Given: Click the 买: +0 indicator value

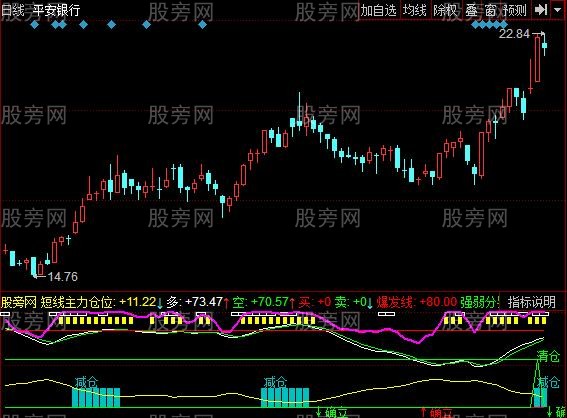Looking at the screenshot, I should tap(315, 302).
